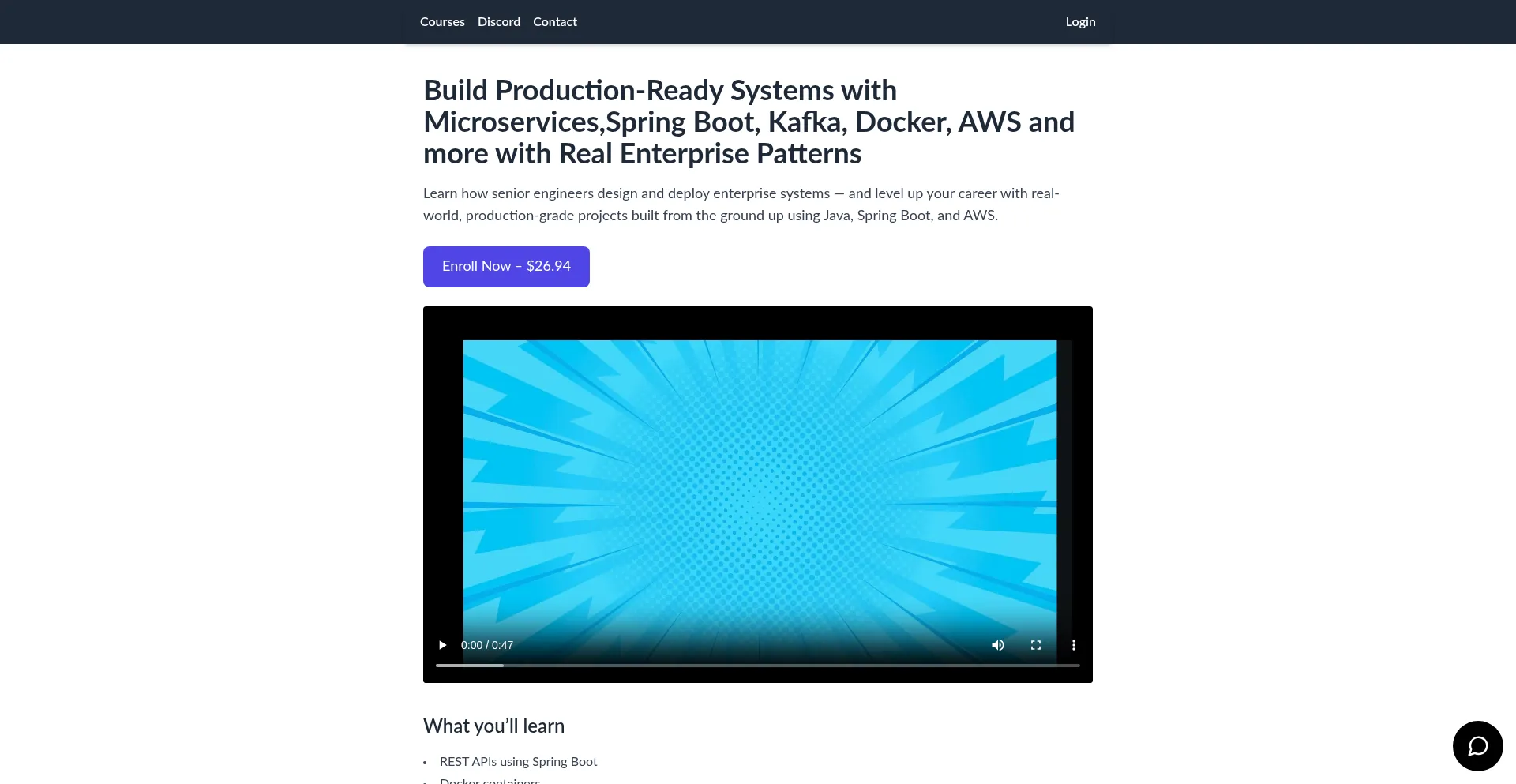Mute the video using the speaker icon
The image size is (1516, 784).
click(x=998, y=645)
